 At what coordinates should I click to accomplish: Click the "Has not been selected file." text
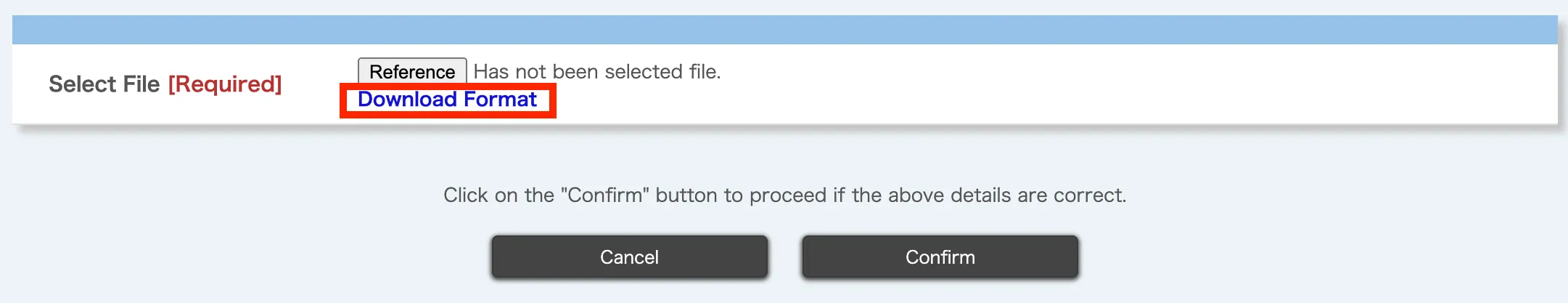coord(596,72)
